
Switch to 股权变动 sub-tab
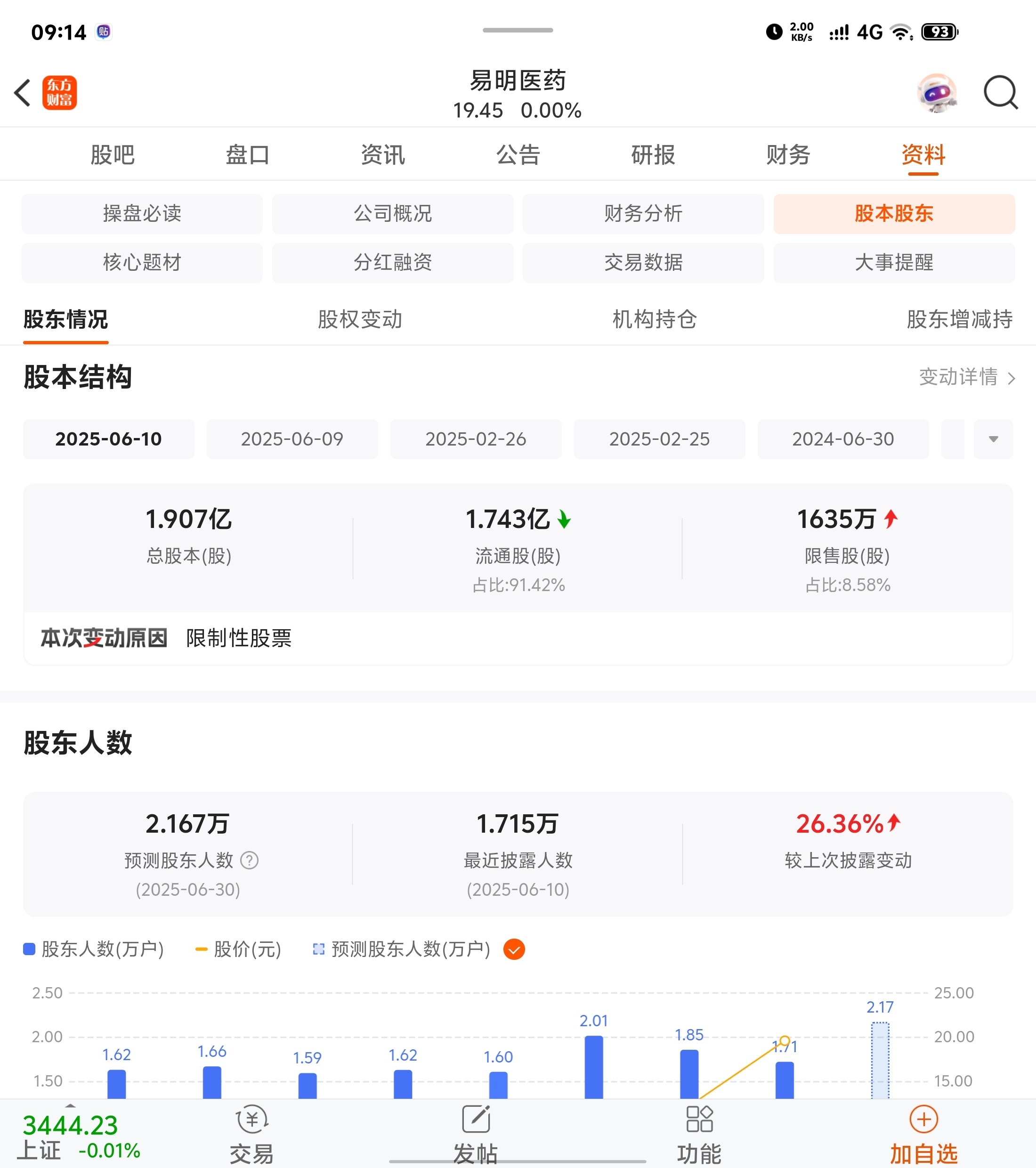point(360,319)
